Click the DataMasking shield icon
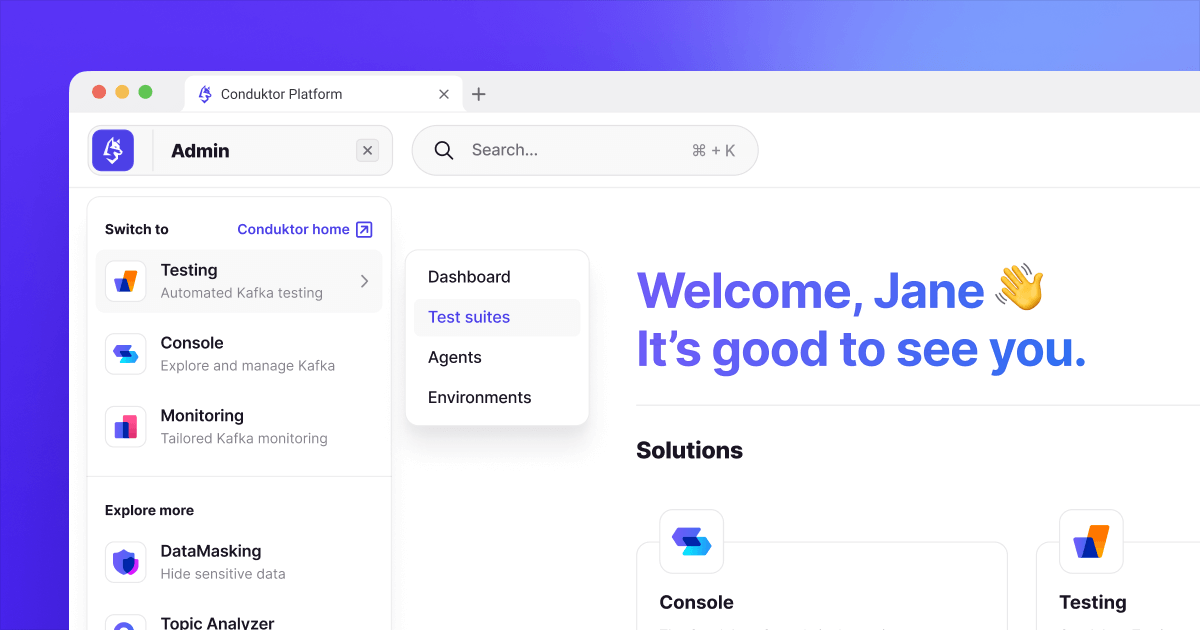The height and width of the screenshot is (630, 1200). (126, 562)
